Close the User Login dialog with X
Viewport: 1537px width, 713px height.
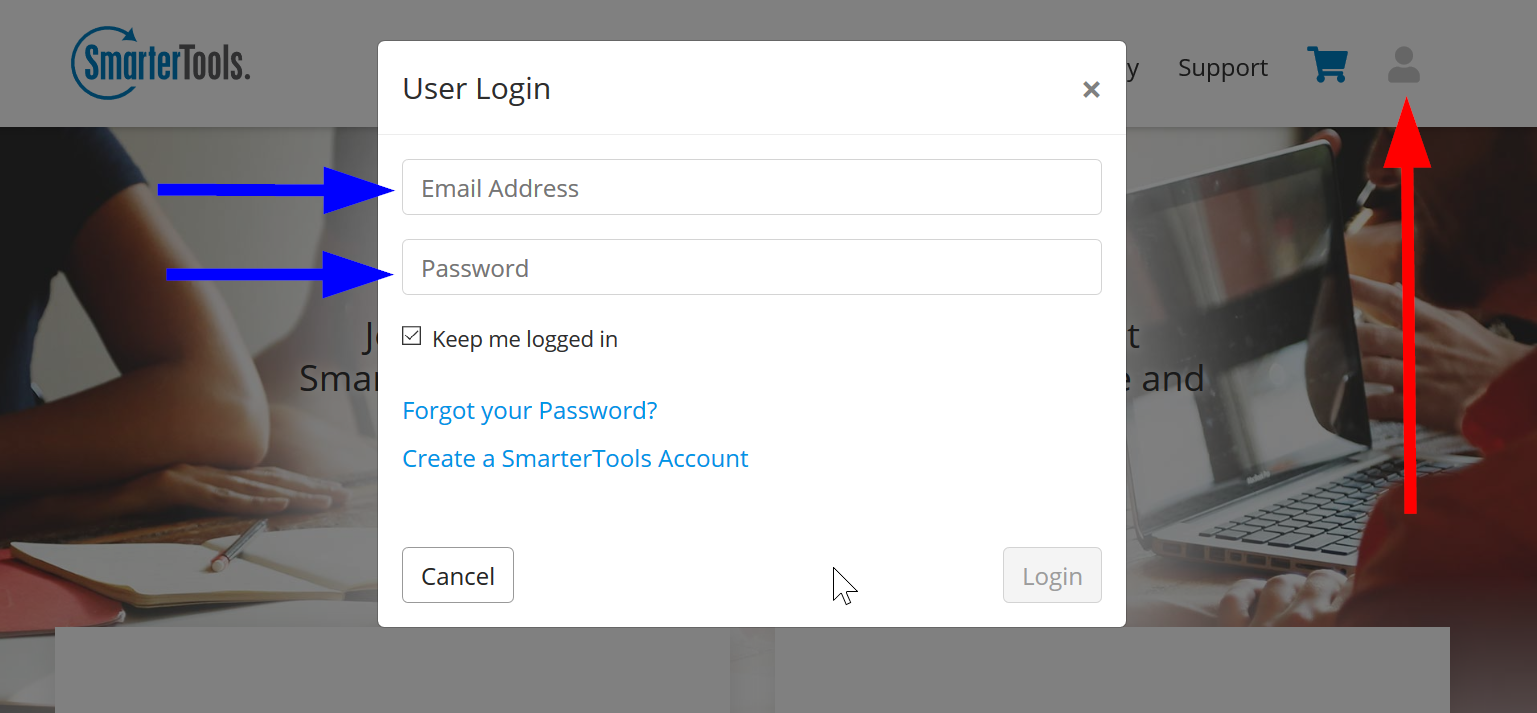(x=1091, y=89)
